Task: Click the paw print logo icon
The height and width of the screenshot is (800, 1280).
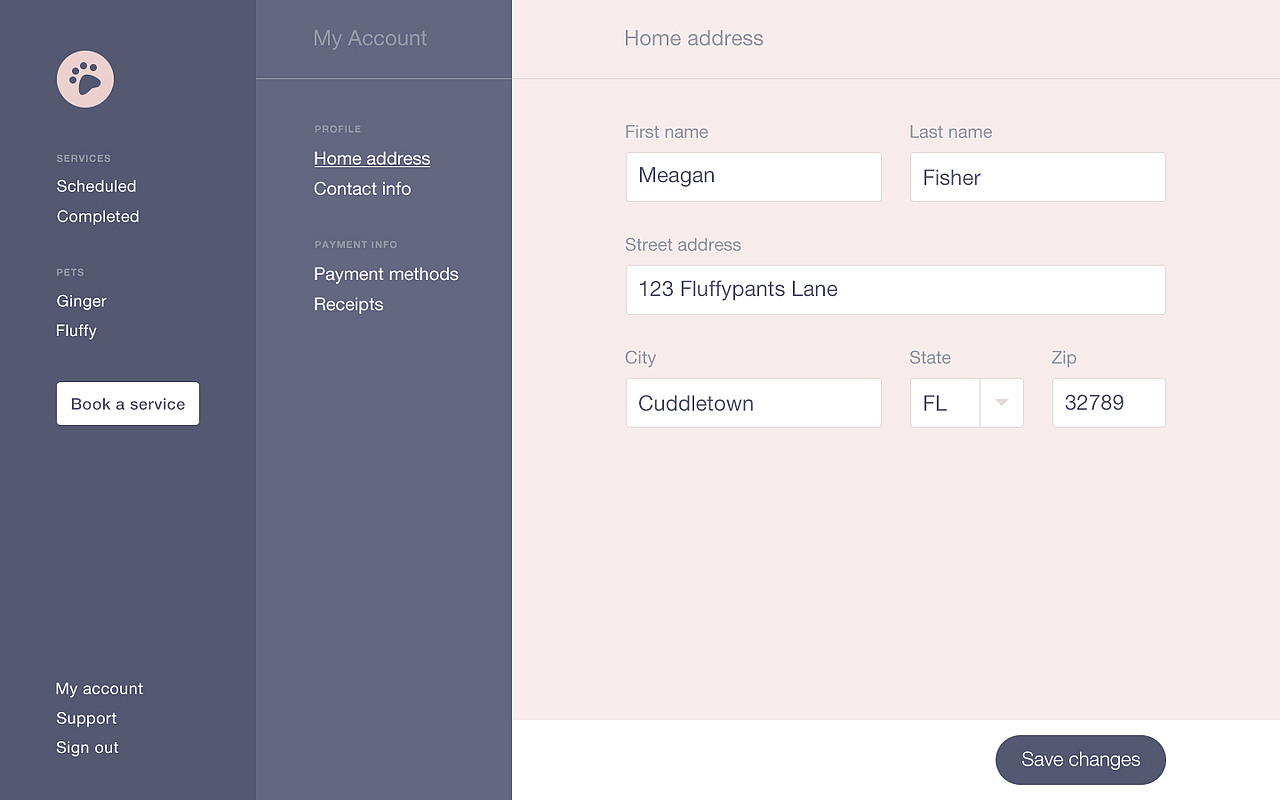Action: (x=85, y=79)
